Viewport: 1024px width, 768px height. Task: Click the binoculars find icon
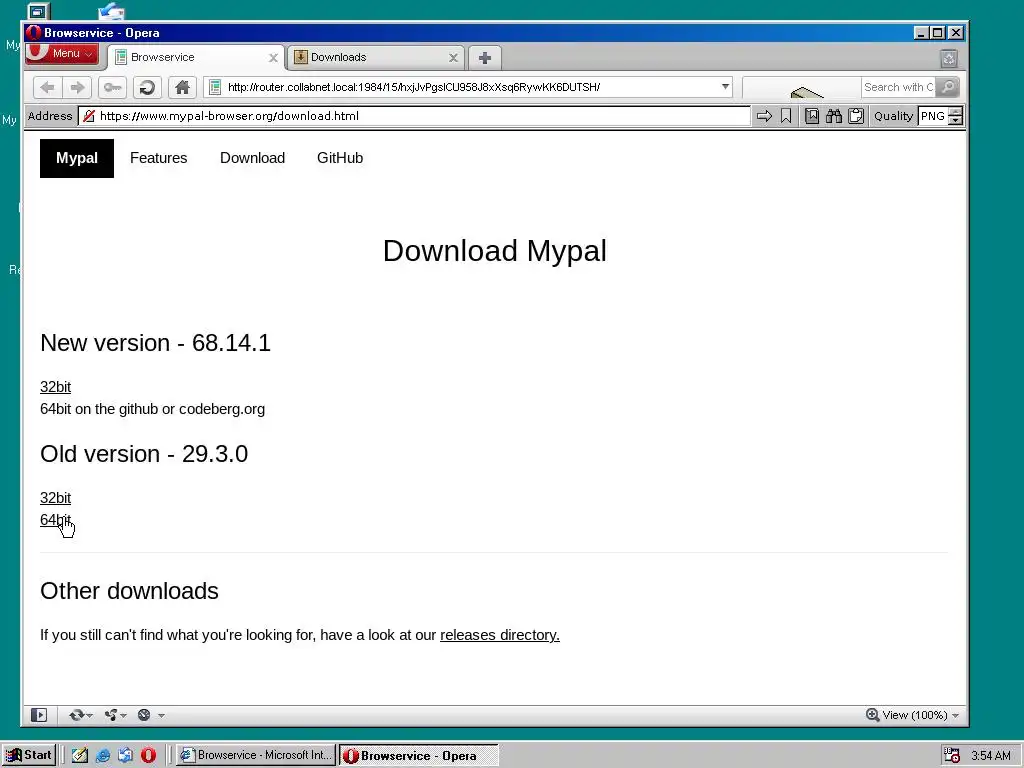click(834, 116)
